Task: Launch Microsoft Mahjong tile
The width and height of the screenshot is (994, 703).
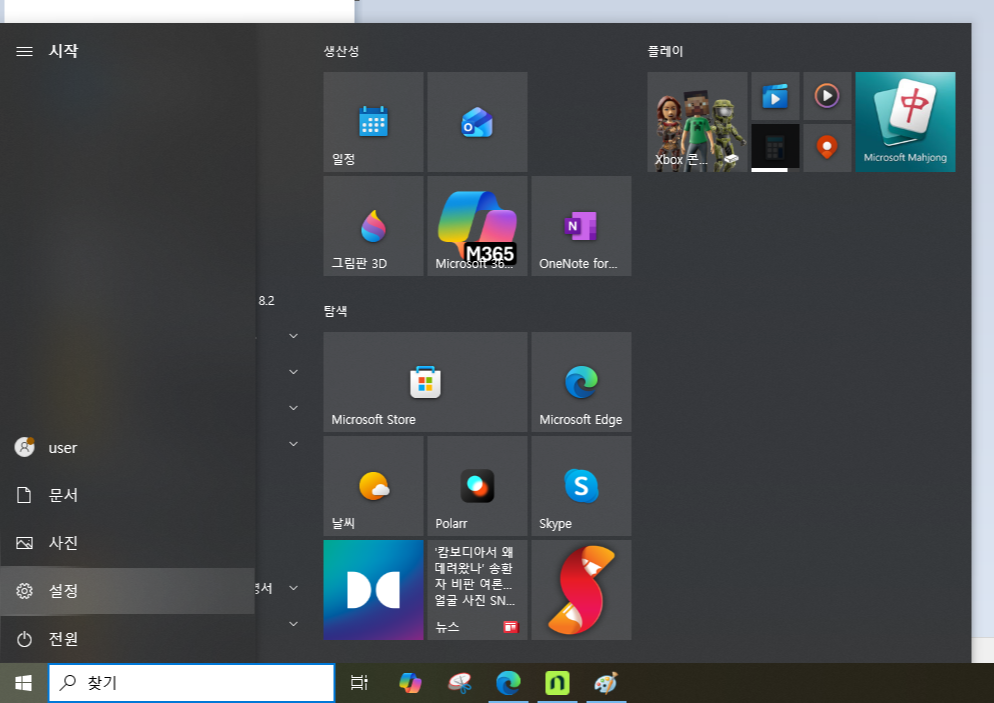Action: pos(905,122)
